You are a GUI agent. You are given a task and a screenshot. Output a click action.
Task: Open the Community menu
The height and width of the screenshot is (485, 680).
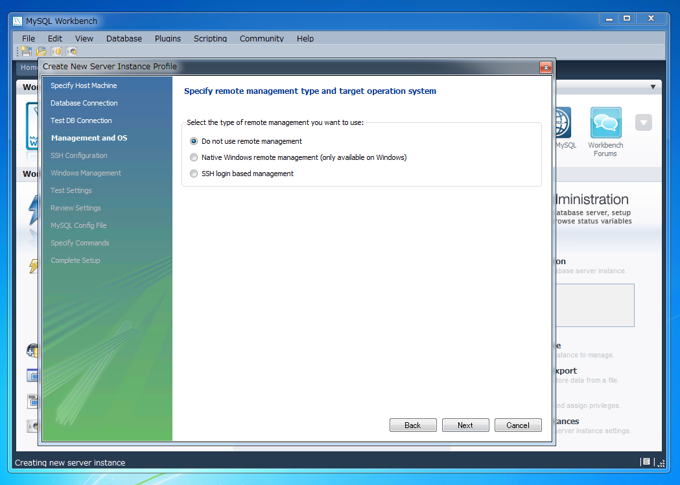262,39
